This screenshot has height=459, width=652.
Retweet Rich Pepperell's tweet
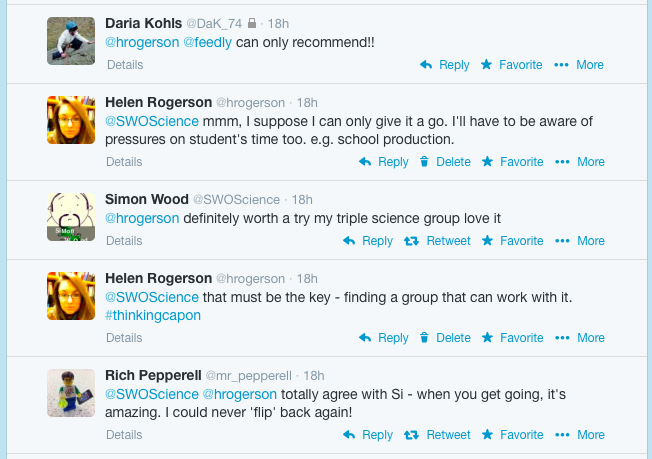(437, 435)
